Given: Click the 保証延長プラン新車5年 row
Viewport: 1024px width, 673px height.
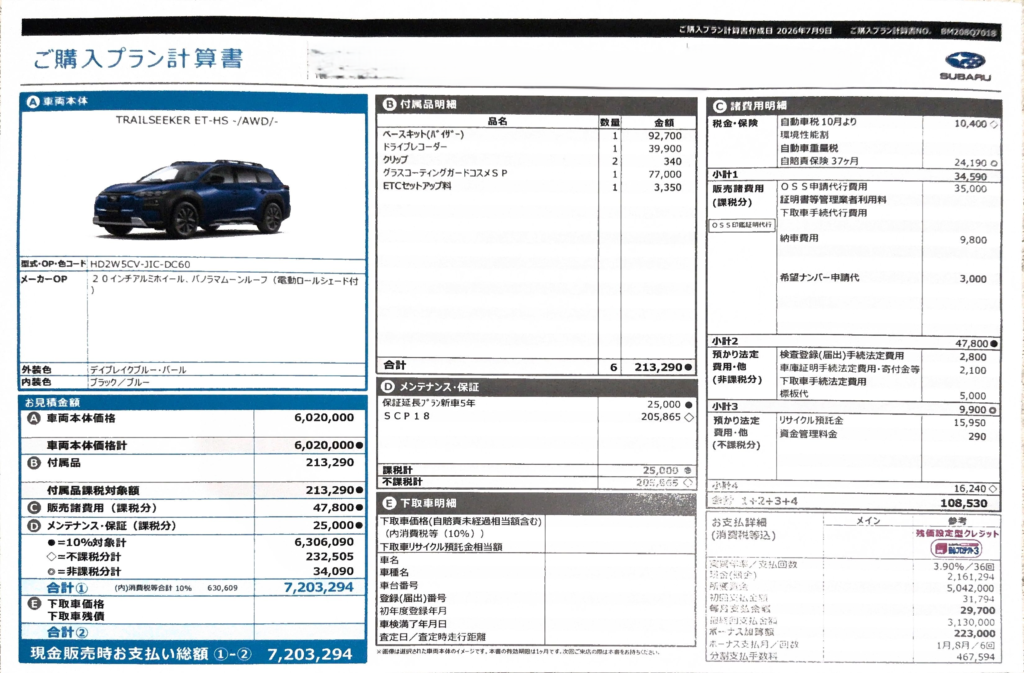Looking at the screenshot, I should (536, 404).
